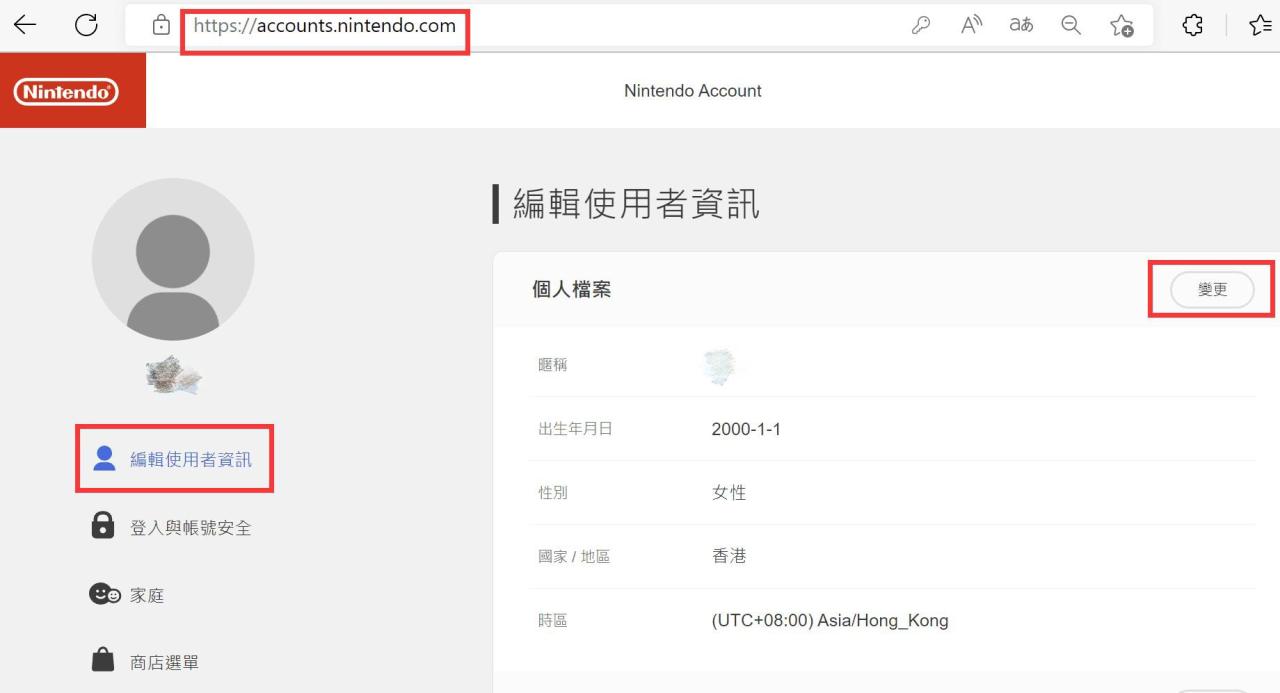Reload the page with the refresh icon

(x=86, y=26)
